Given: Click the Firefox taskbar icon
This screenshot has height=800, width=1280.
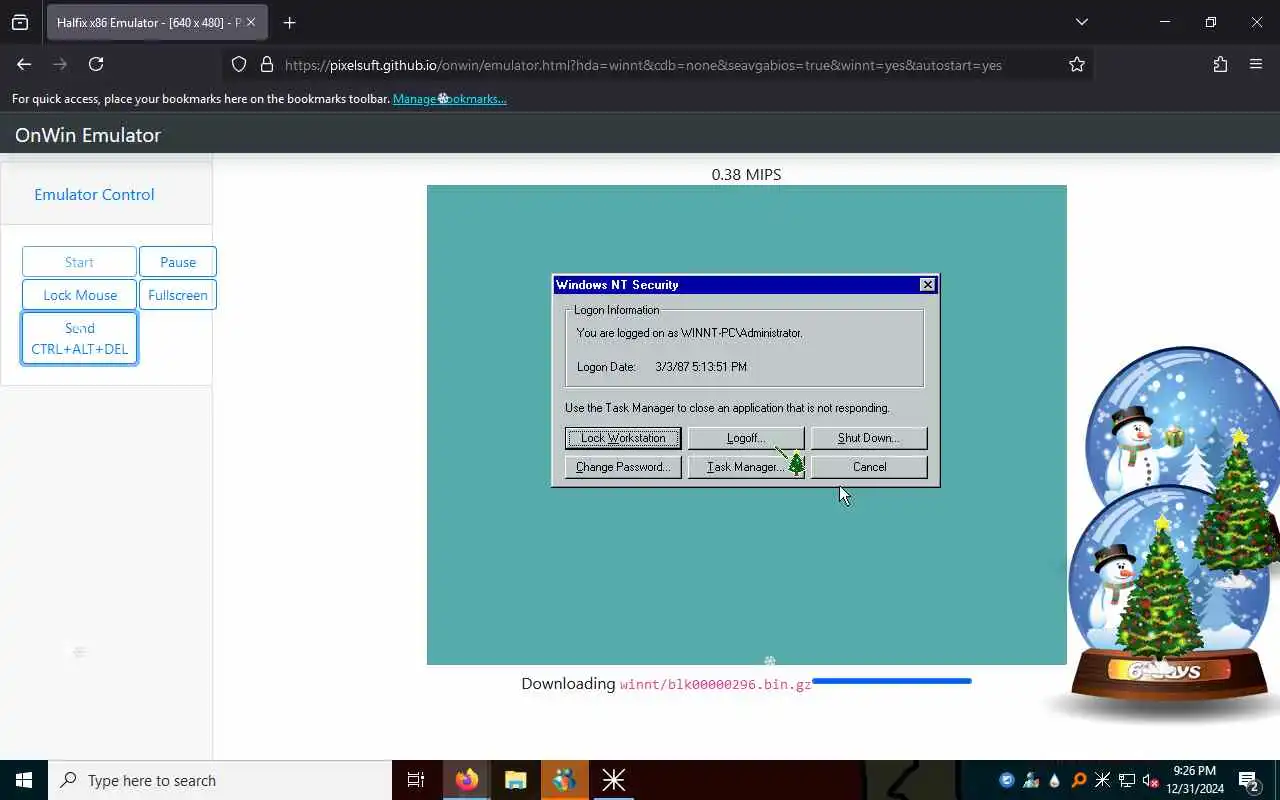Looking at the screenshot, I should [x=466, y=780].
